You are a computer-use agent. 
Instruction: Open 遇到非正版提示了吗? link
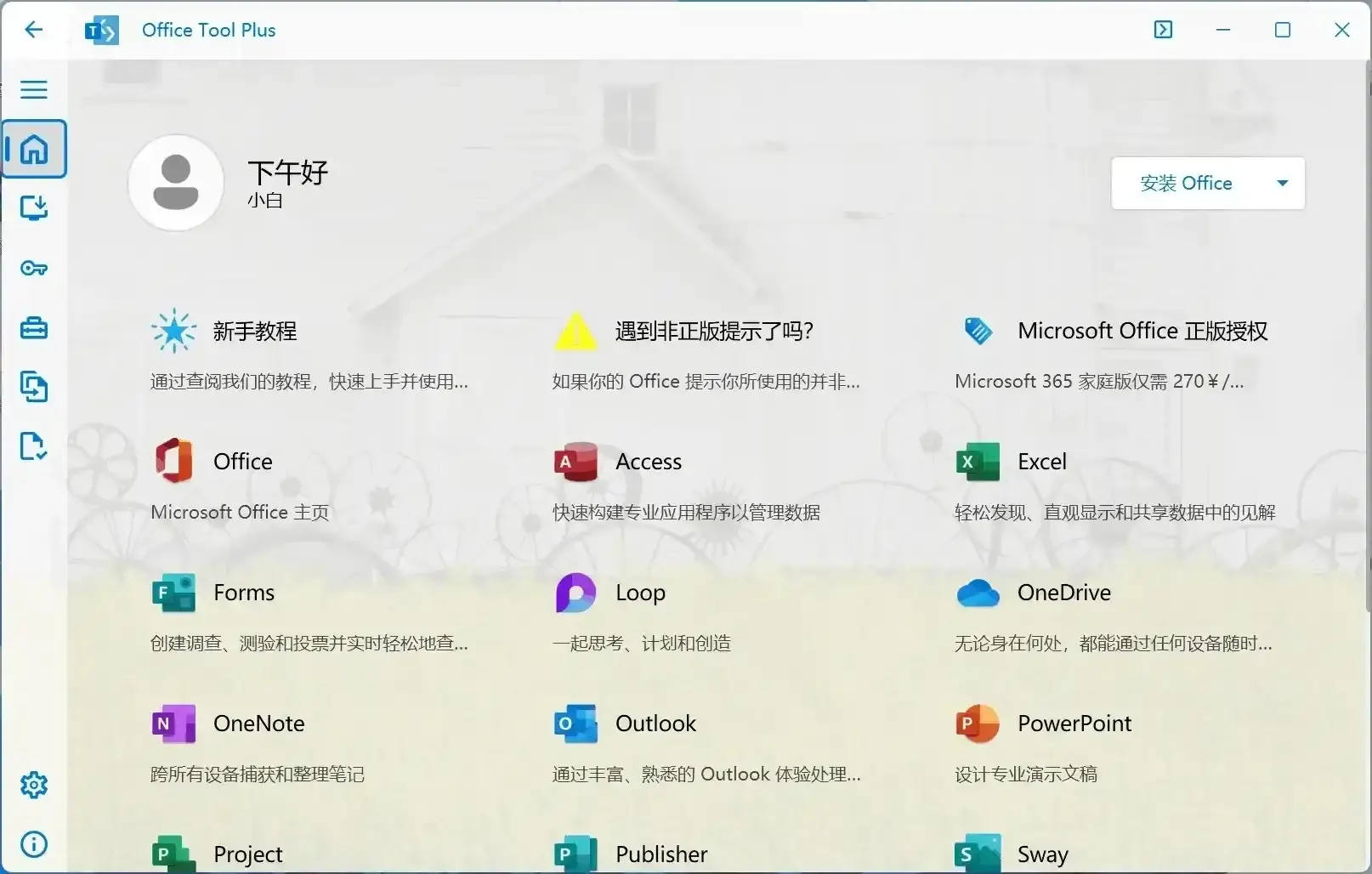click(714, 331)
